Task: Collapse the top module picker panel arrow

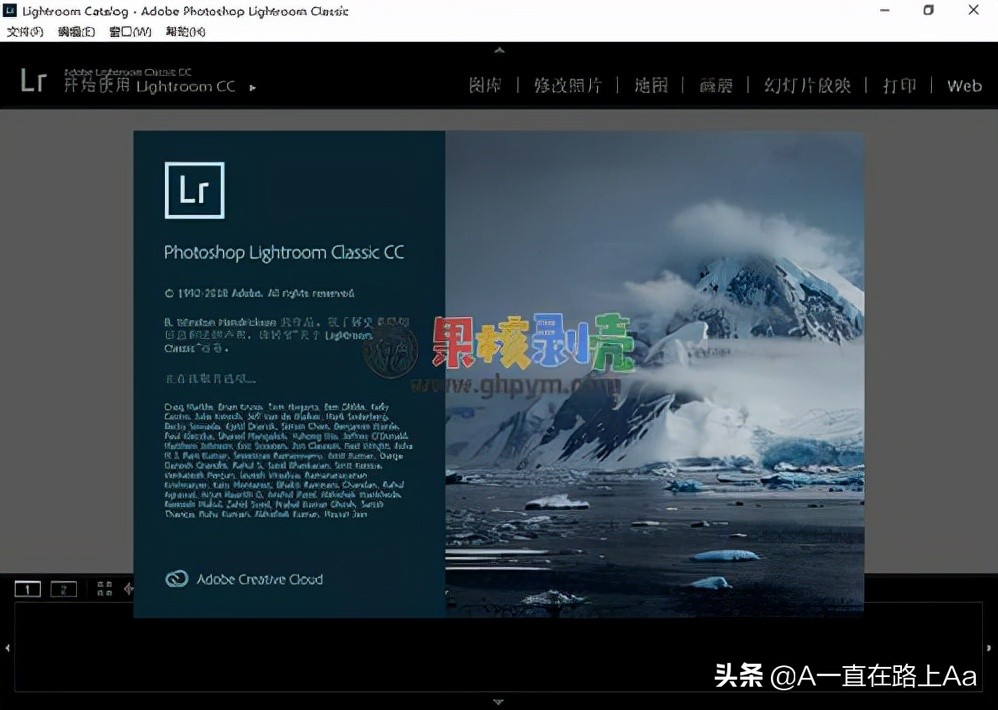Action: pos(500,50)
